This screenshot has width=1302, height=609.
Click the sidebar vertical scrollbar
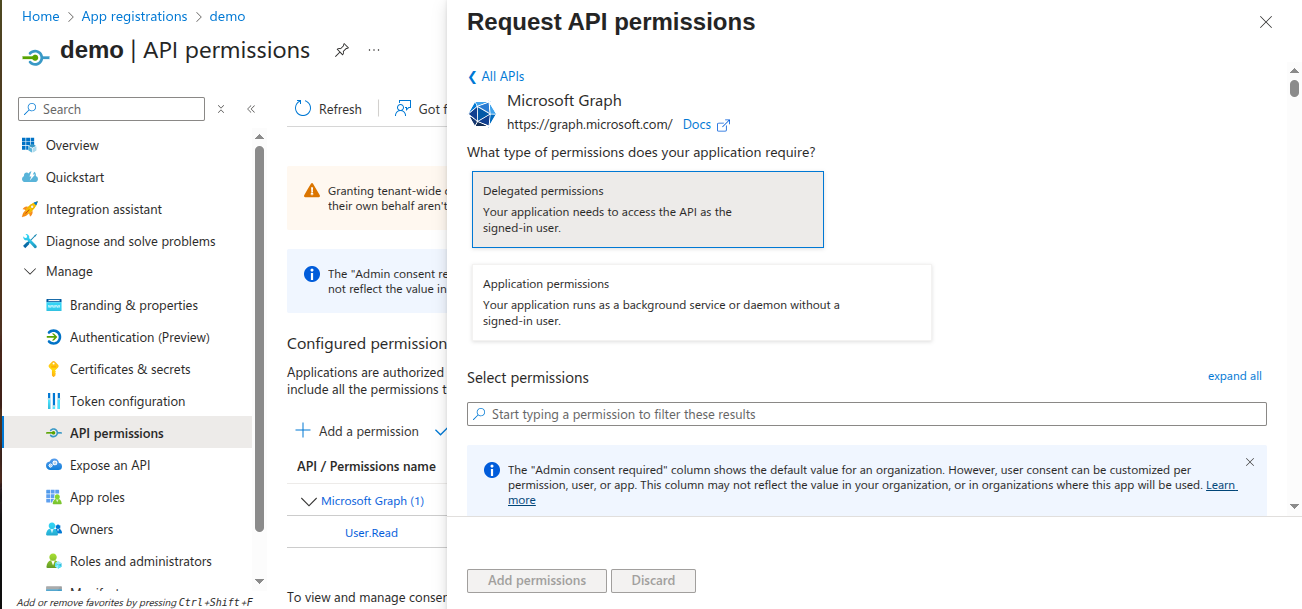click(260, 340)
